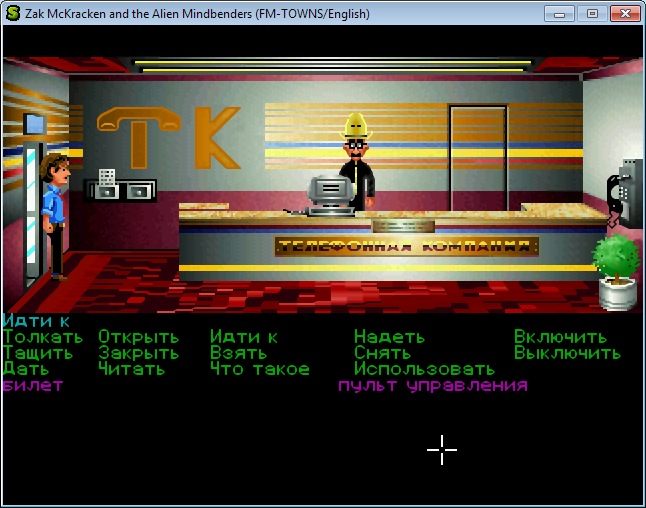This screenshot has width=646, height=508.
Task: Click the sign above the entrance door
Action: pos(35,124)
